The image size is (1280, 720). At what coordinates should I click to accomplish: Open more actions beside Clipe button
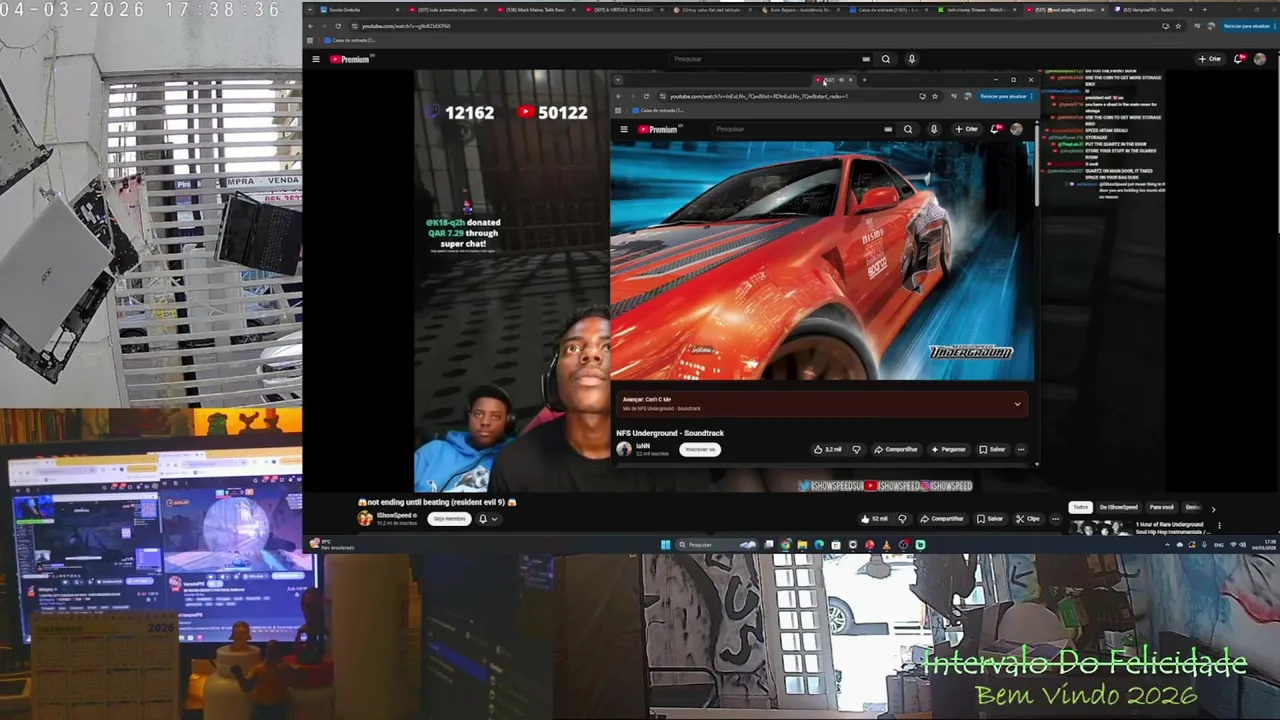coord(1054,519)
